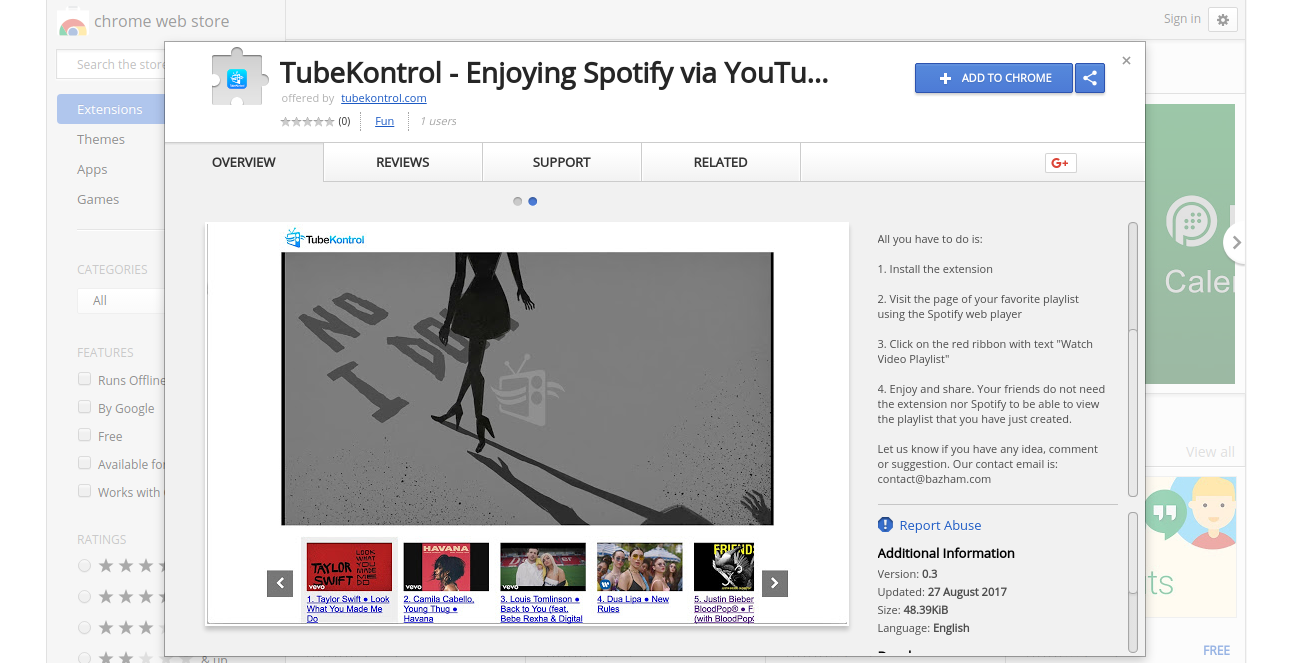Click the Google+ icon button
The width and height of the screenshot is (1294, 663).
tap(1060, 163)
